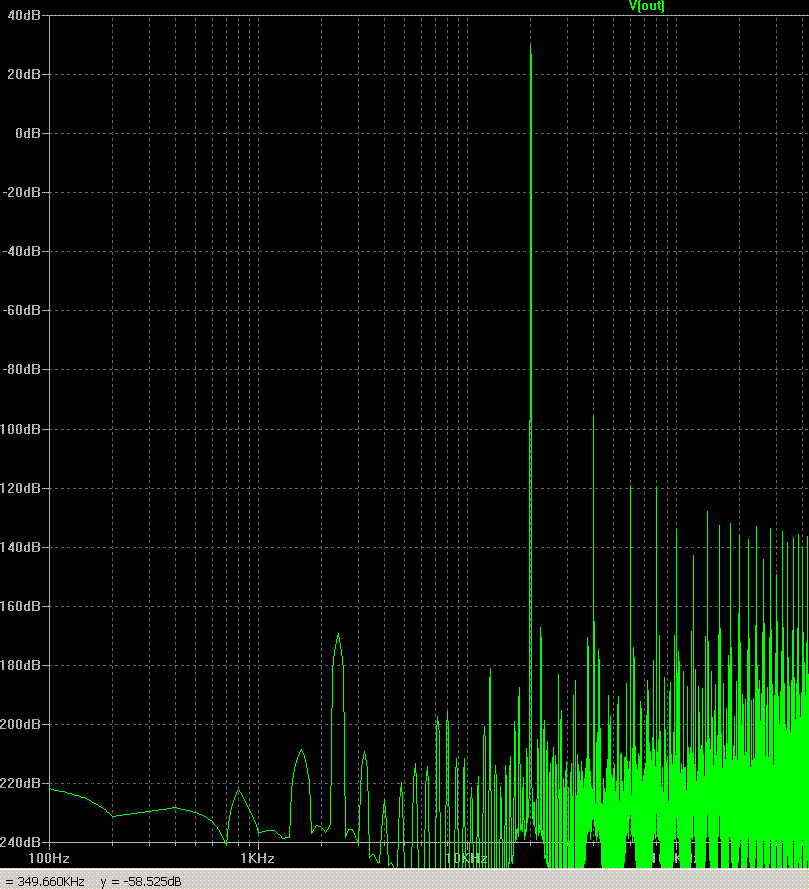
Task: Click the 0dB vertical axis label
Action: pyautogui.click(x=28, y=133)
